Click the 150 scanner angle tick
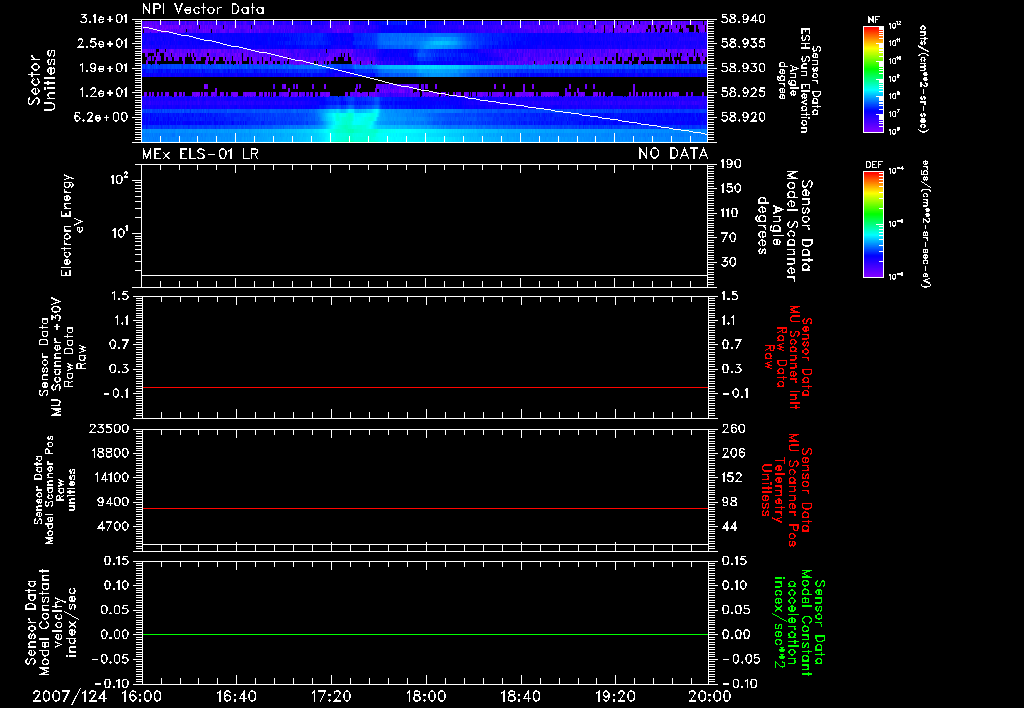This screenshot has height=708, width=1024. [x=731, y=189]
